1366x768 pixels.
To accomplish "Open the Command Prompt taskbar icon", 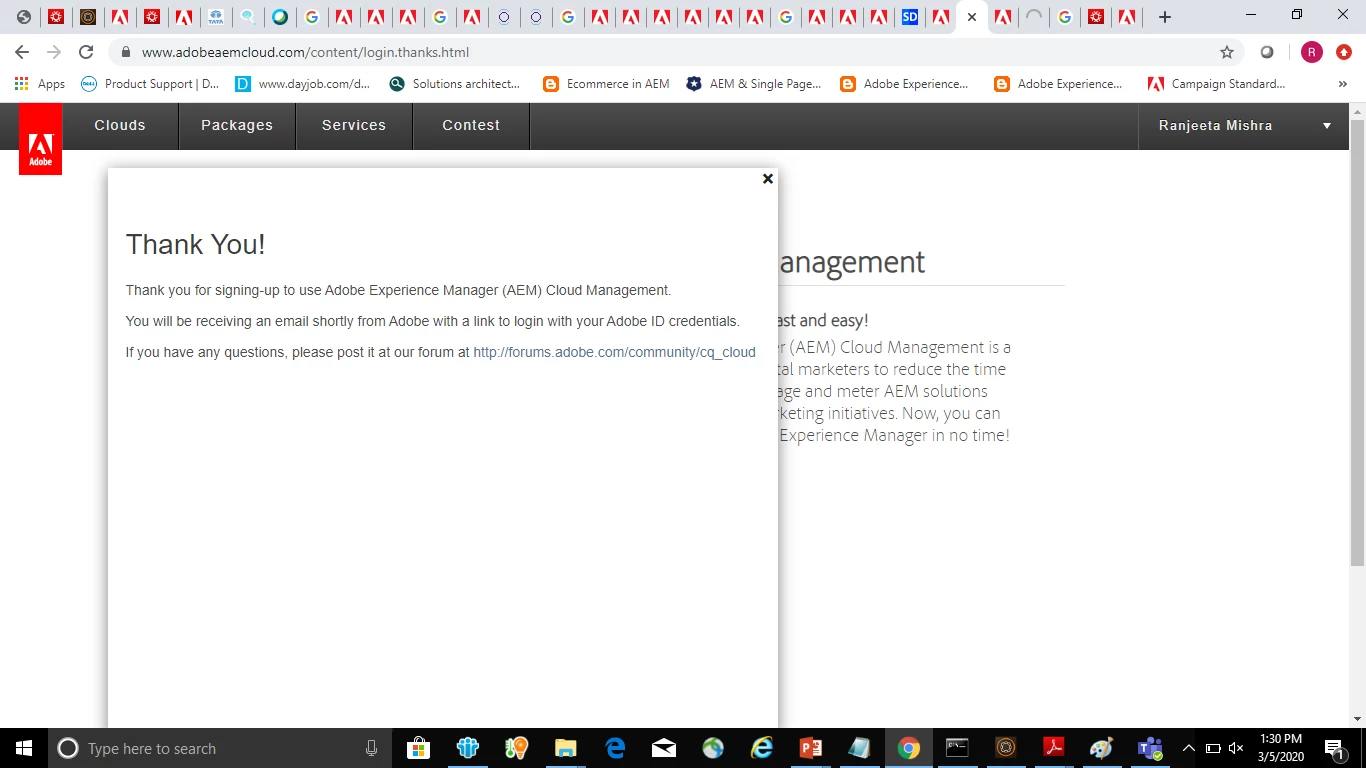I will (x=957, y=748).
